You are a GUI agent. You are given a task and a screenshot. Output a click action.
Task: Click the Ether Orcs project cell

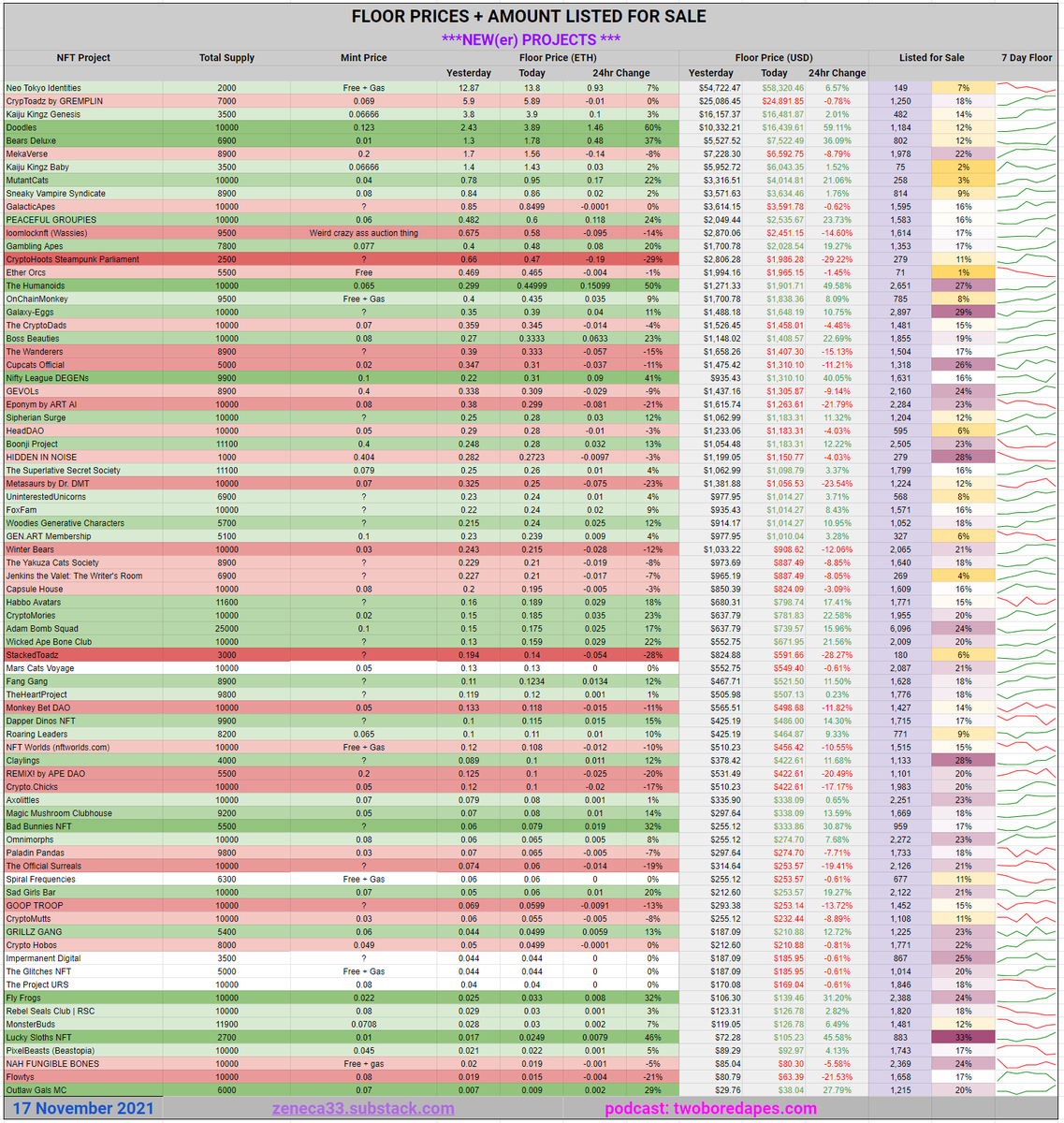coord(83,272)
